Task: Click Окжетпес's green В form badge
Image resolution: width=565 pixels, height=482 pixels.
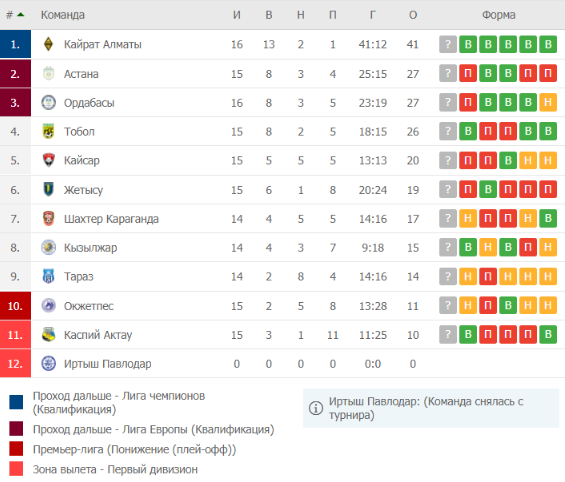Action: 508,305
